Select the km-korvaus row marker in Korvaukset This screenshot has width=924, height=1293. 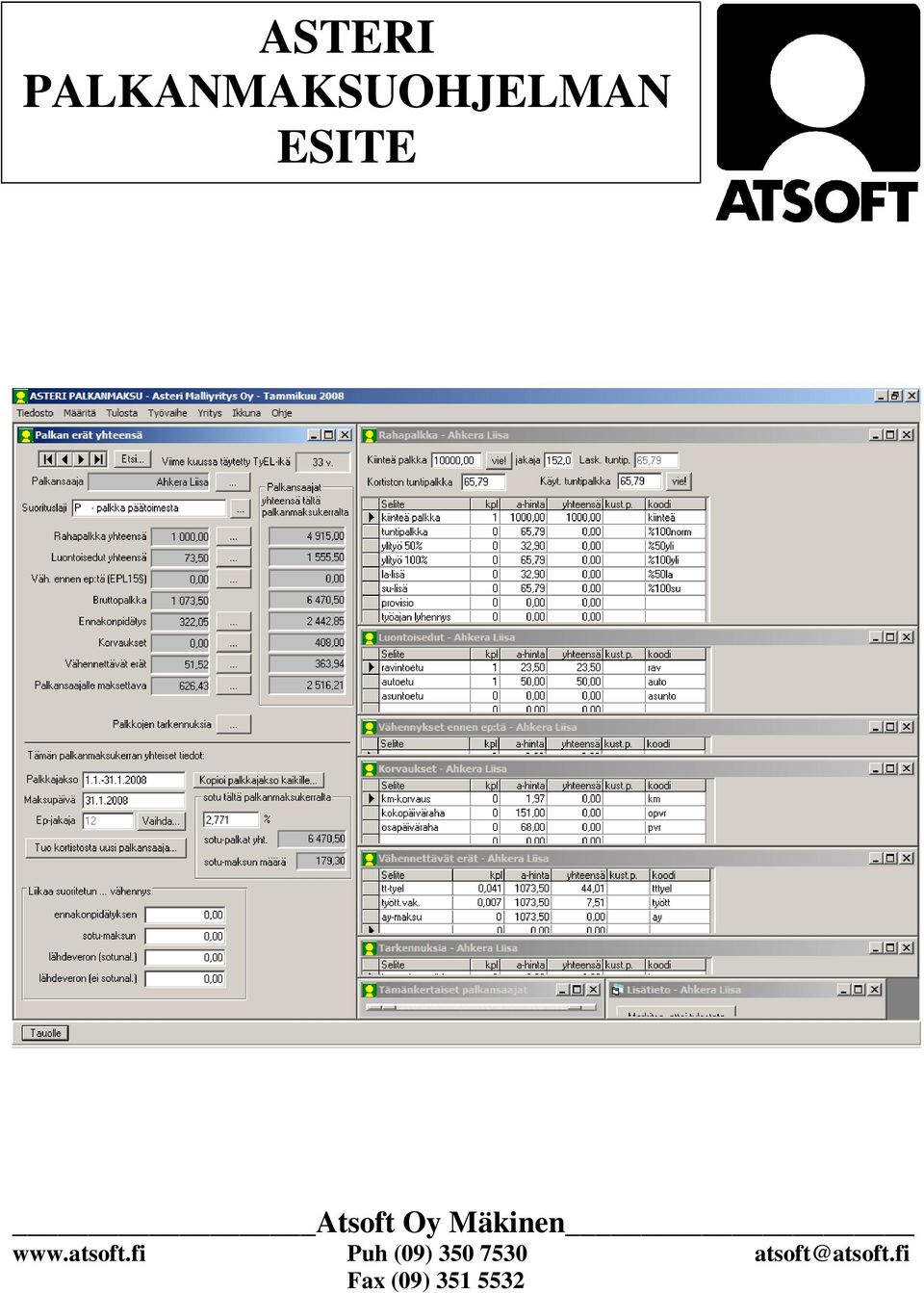click(371, 799)
